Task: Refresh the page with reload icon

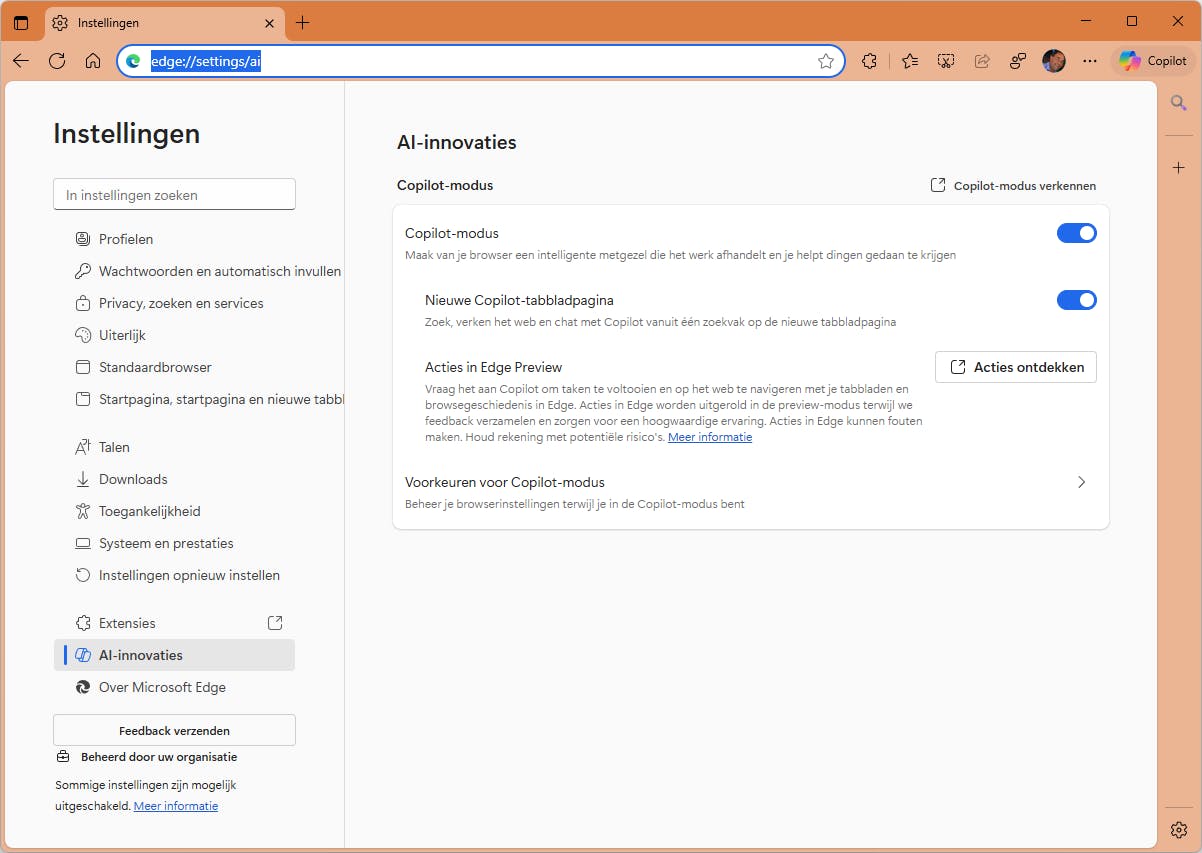Action: [x=57, y=61]
